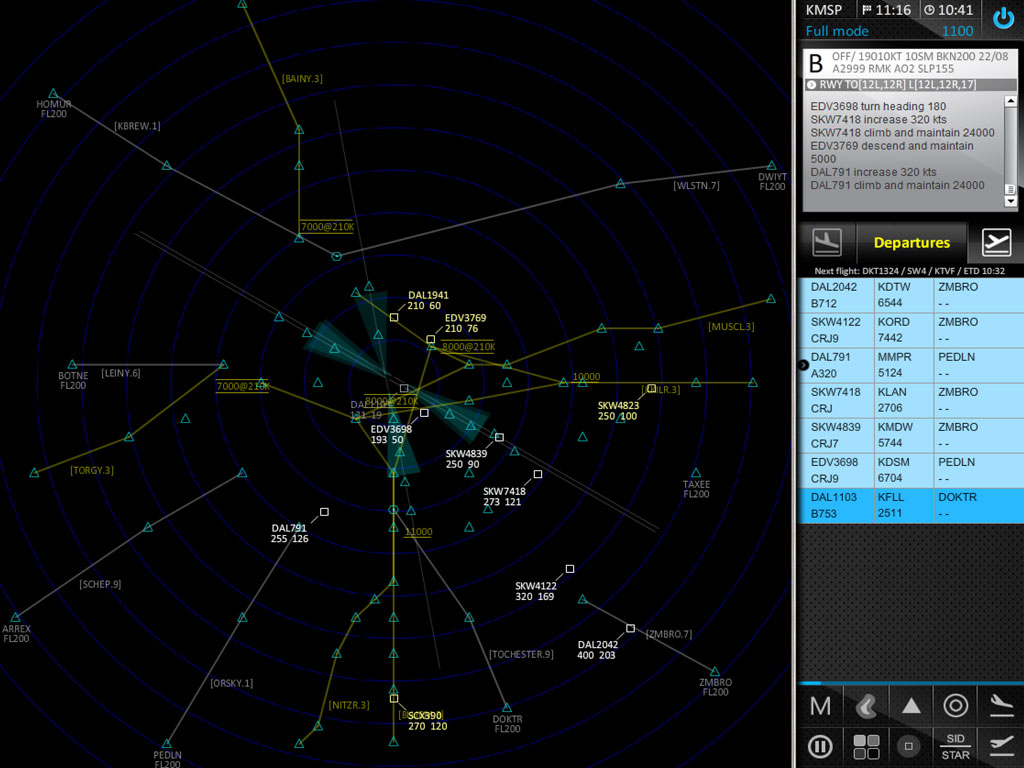Open the four-squares grid icon

point(865,746)
